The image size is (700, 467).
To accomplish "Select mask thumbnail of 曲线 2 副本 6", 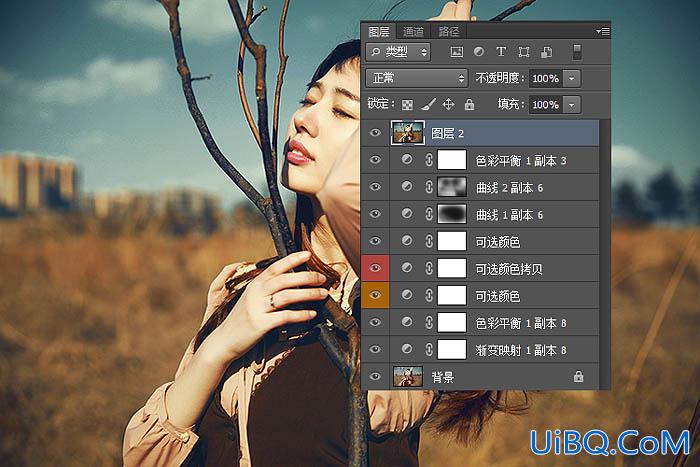I will coord(452,187).
